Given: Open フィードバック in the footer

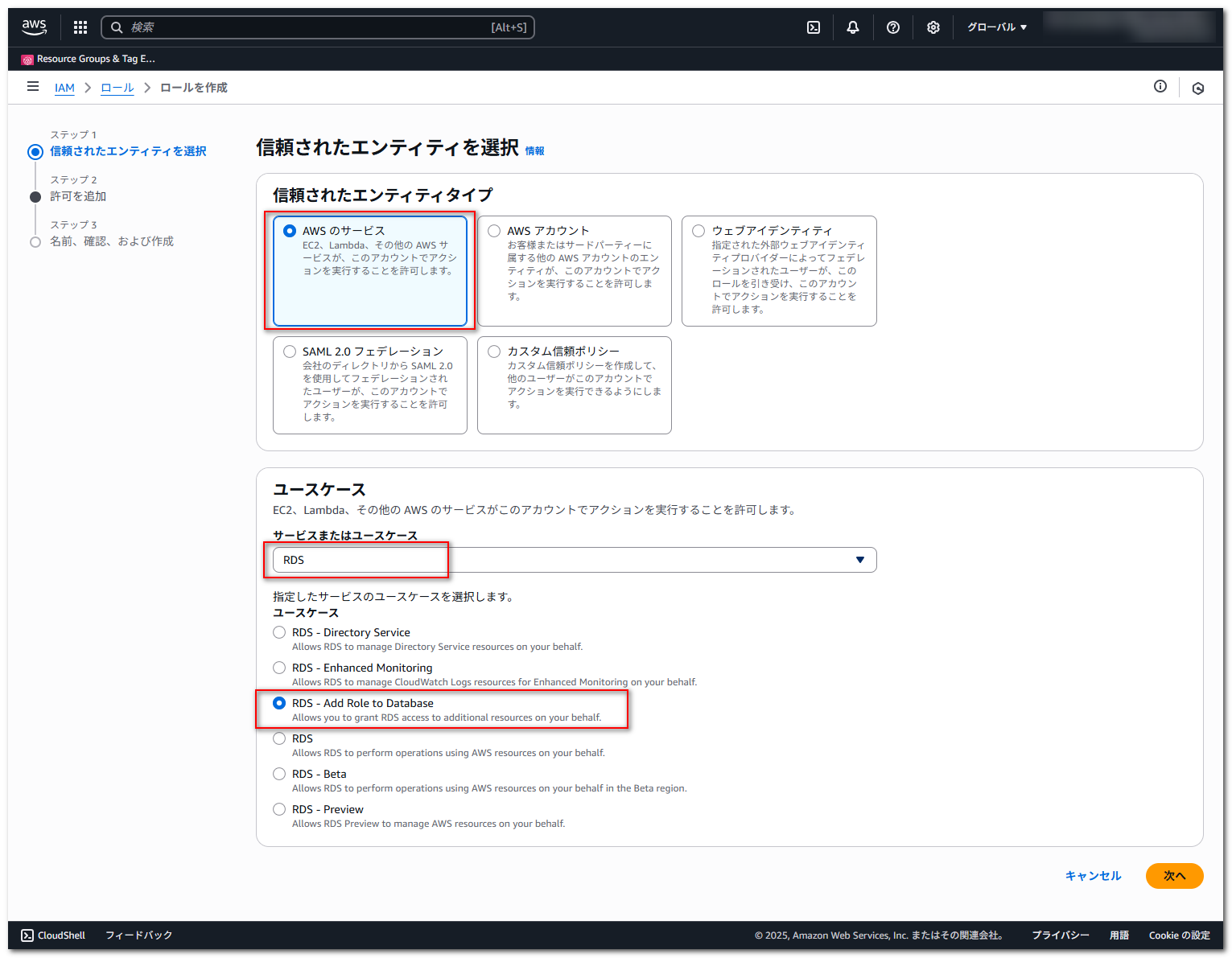Looking at the screenshot, I should click(139, 935).
